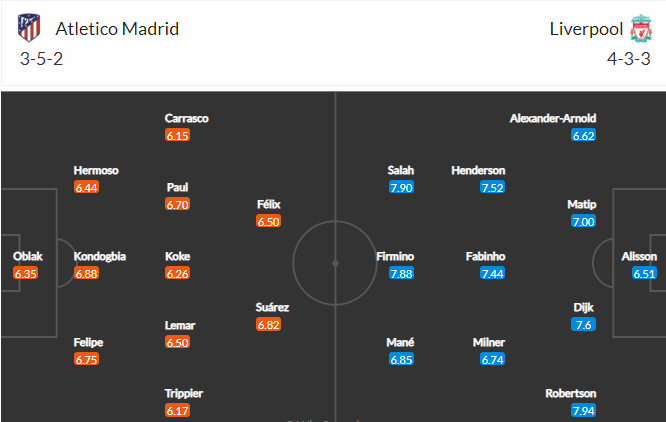Select Firmino's 7.88 rating
This screenshot has width=666, height=422.
[x=401, y=273]
